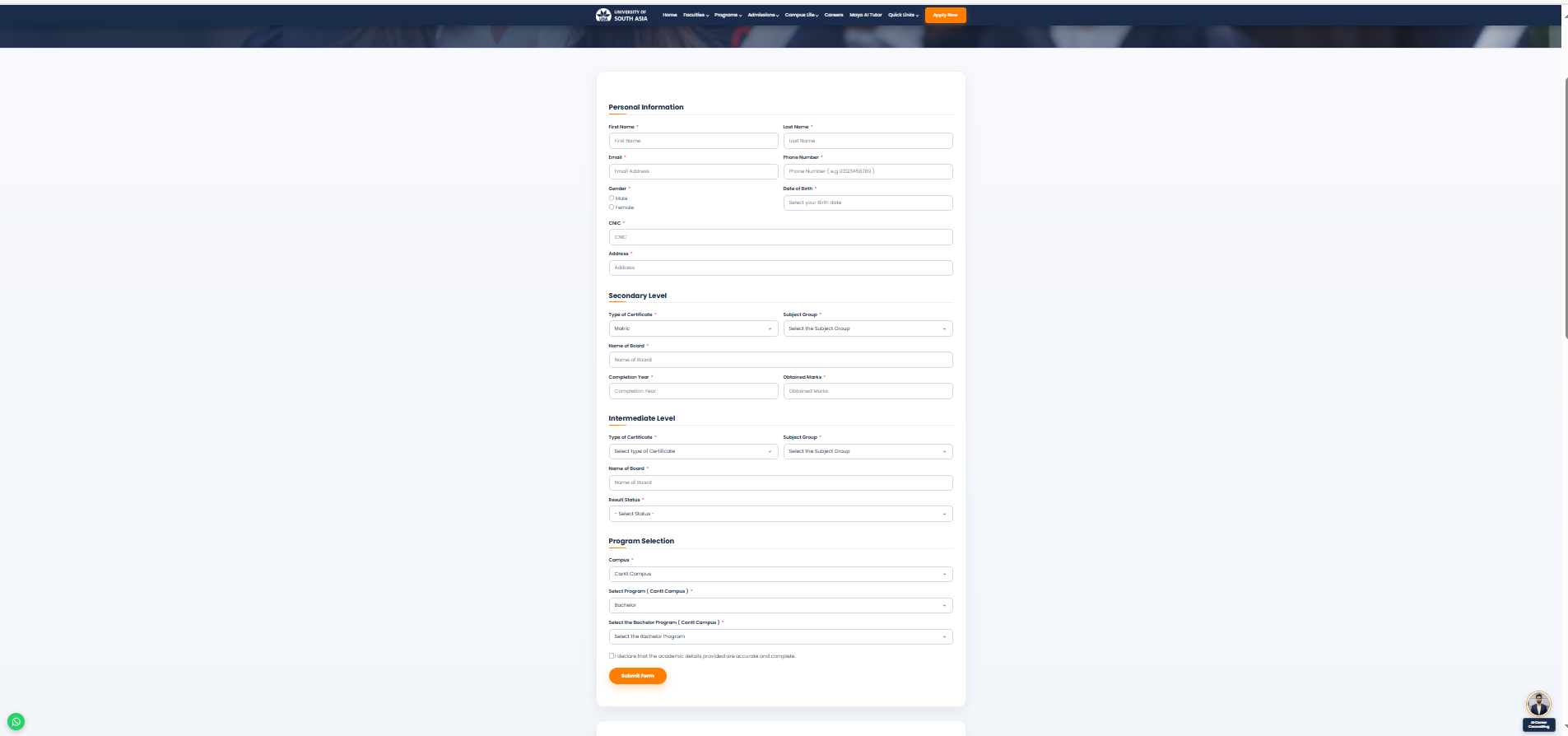Open the AI Career Counselling avatar widget
Image resolution: width=1568 pixels, height=736 pixels.
click(1538, 710)
